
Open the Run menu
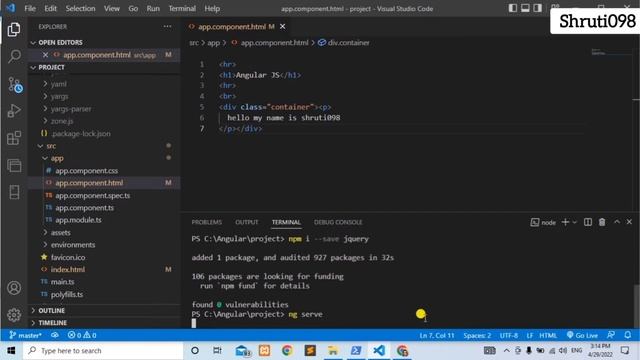(x=153, y=8)
